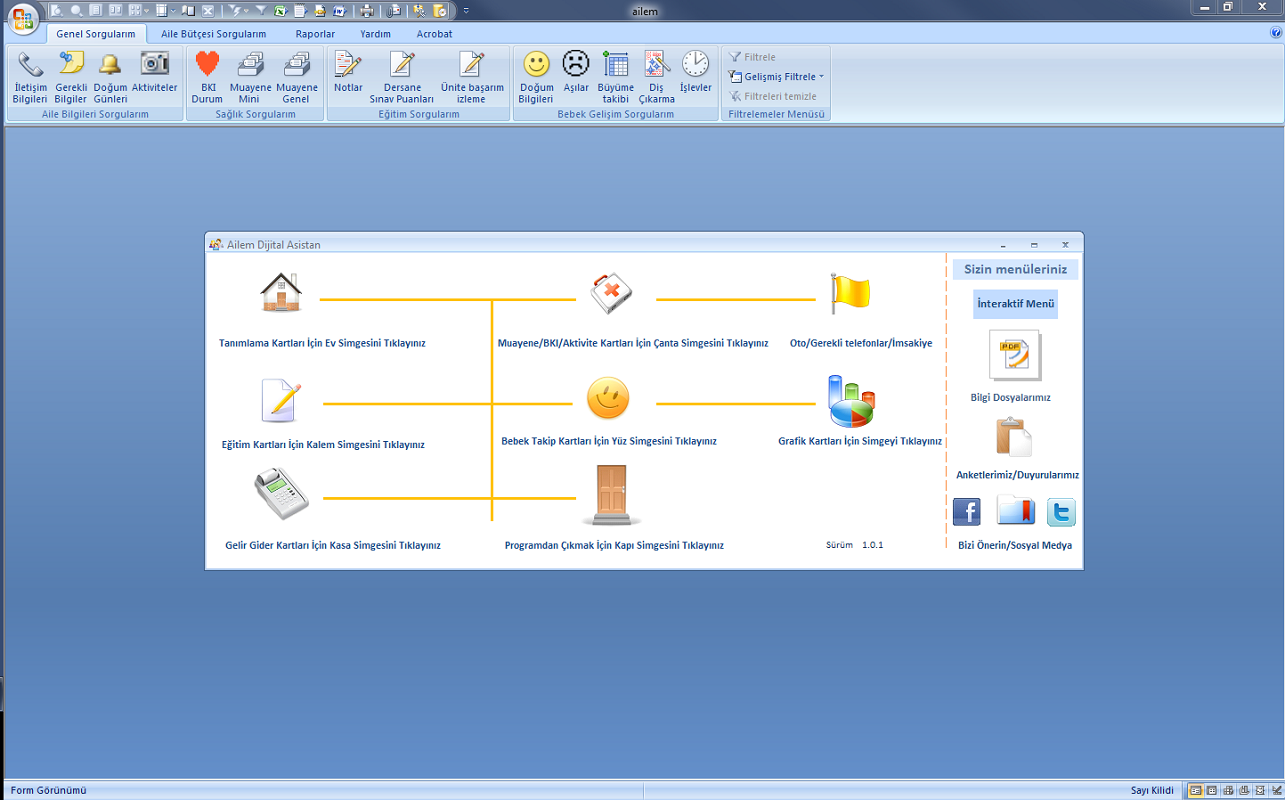This screenshot has height=800, width=1285.
Task: Open Eğitim Kartları via the pencil icon
Action: [x=280, y=401]
